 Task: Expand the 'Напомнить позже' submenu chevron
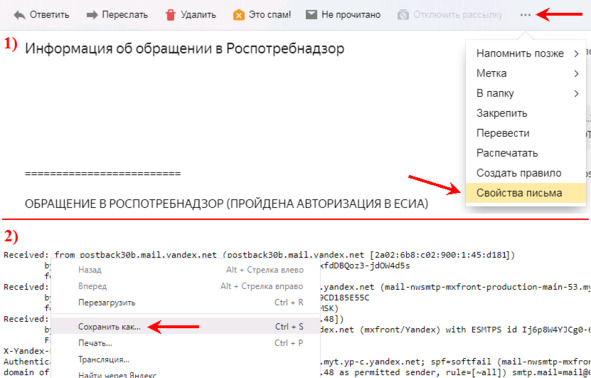click(576, 54)
